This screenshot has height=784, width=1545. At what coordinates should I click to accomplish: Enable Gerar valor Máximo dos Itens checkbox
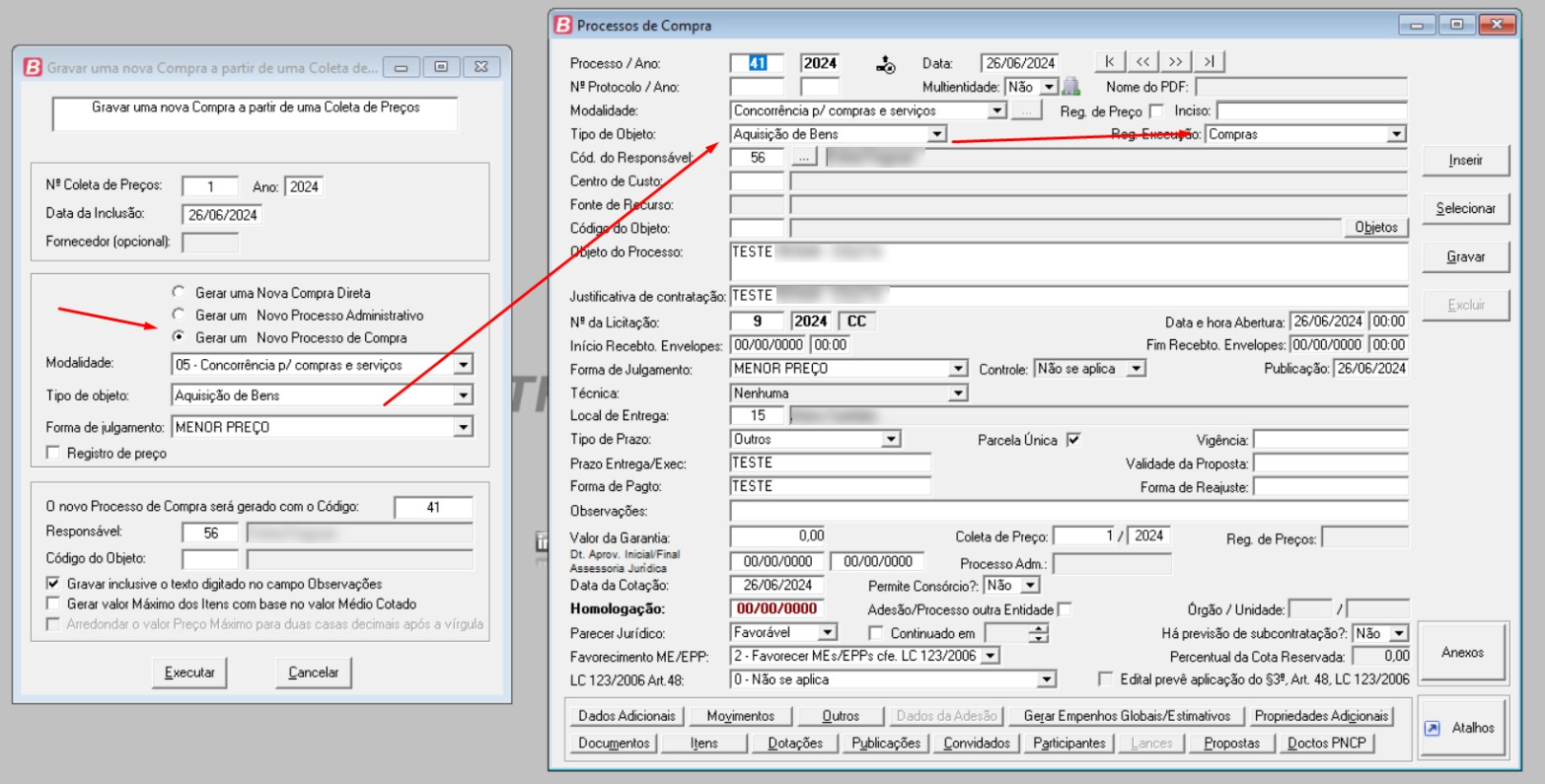(53, 604)
